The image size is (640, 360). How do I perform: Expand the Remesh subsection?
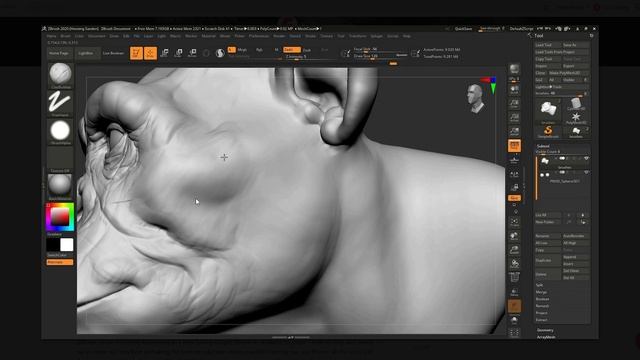pos(542,306)
